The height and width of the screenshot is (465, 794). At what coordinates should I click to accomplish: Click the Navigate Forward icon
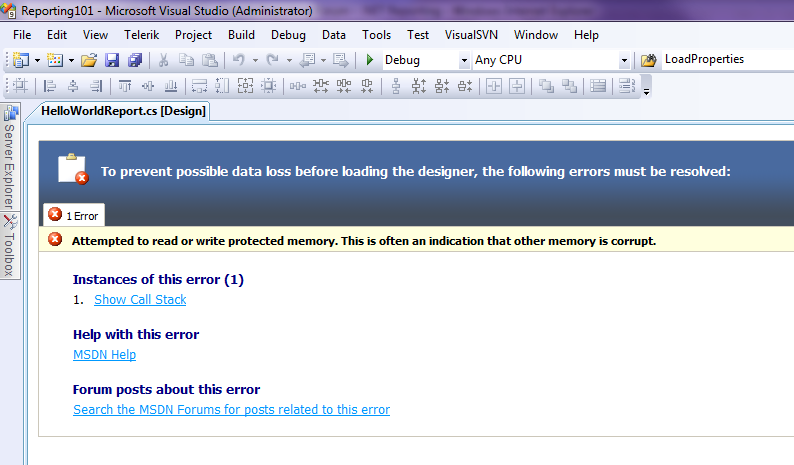341,60
